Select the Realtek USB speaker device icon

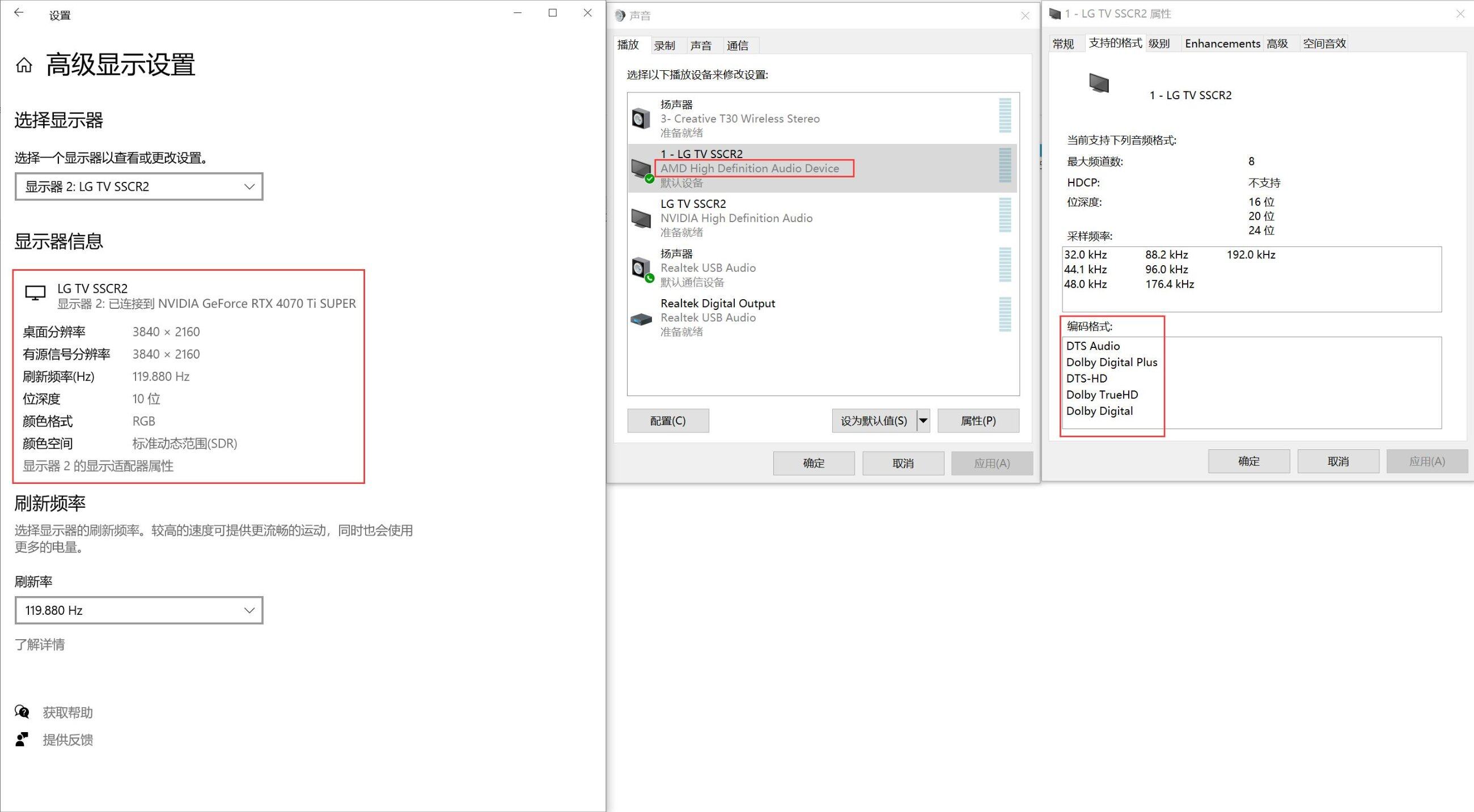tap(641, 269)
